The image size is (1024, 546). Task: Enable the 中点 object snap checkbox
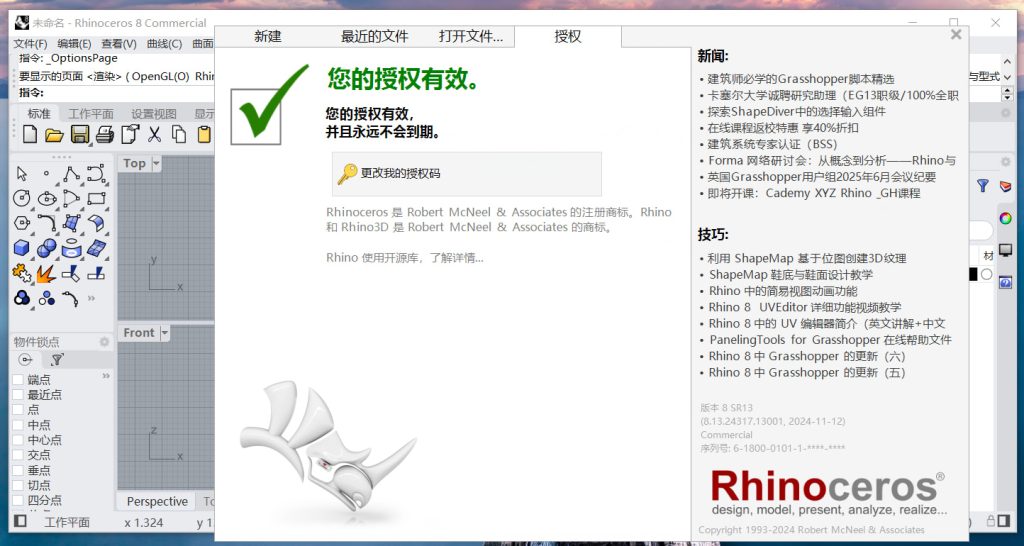tap(18, 425)
